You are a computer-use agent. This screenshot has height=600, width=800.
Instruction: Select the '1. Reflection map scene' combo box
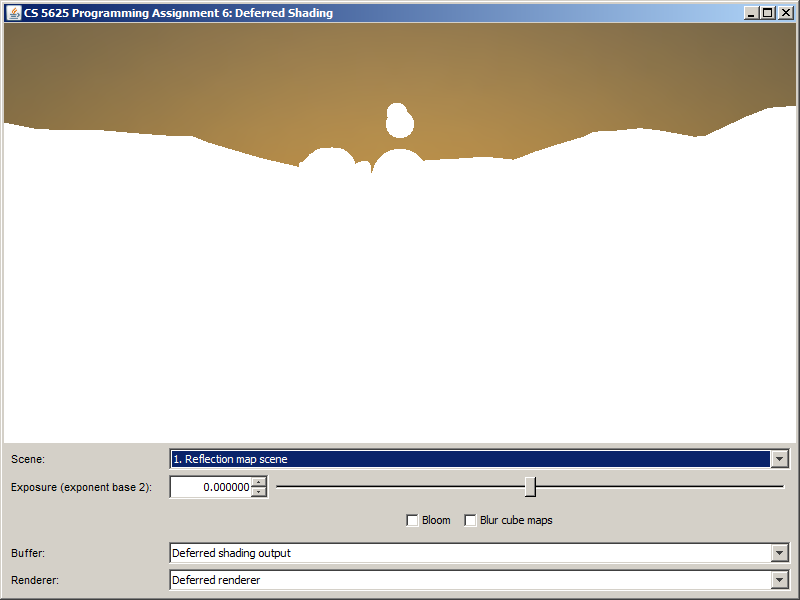click(x=470, y=459)
